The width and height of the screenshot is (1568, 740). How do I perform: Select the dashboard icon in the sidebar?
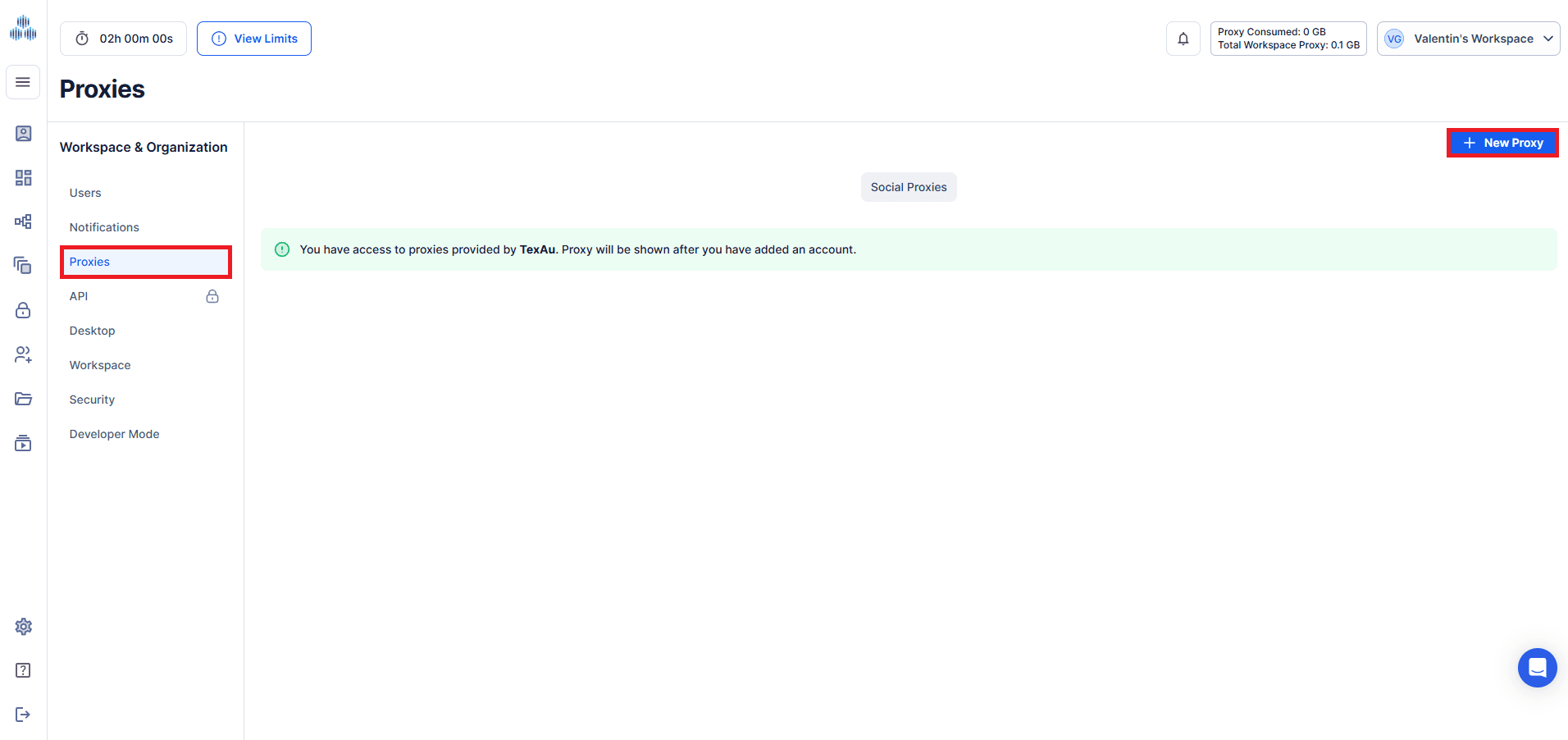tap(23, 177)
